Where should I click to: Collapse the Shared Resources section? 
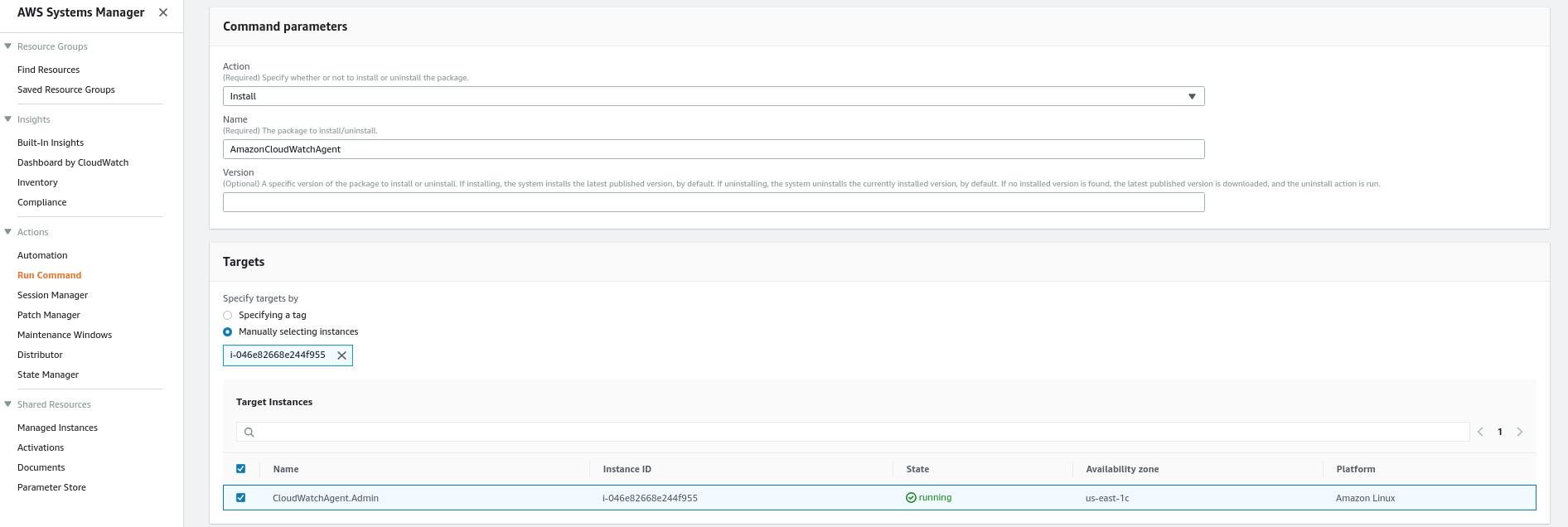(8, 404)
